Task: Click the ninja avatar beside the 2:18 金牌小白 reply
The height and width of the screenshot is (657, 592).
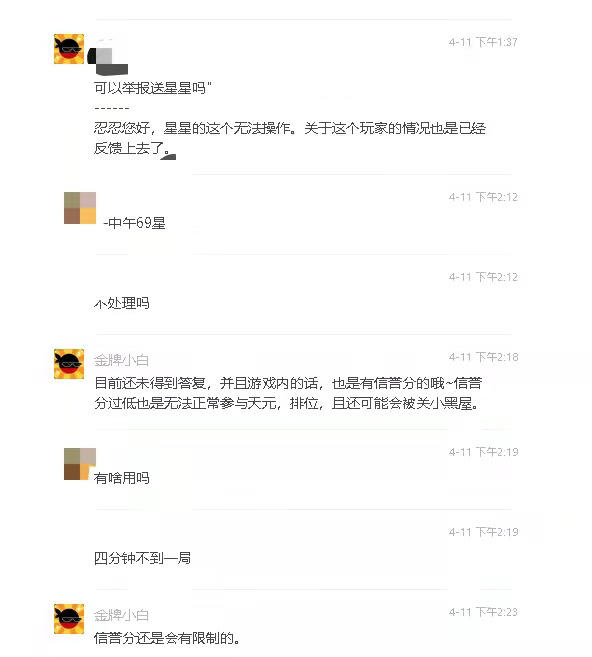Action: pyautogui.click(x=69, y=364)
